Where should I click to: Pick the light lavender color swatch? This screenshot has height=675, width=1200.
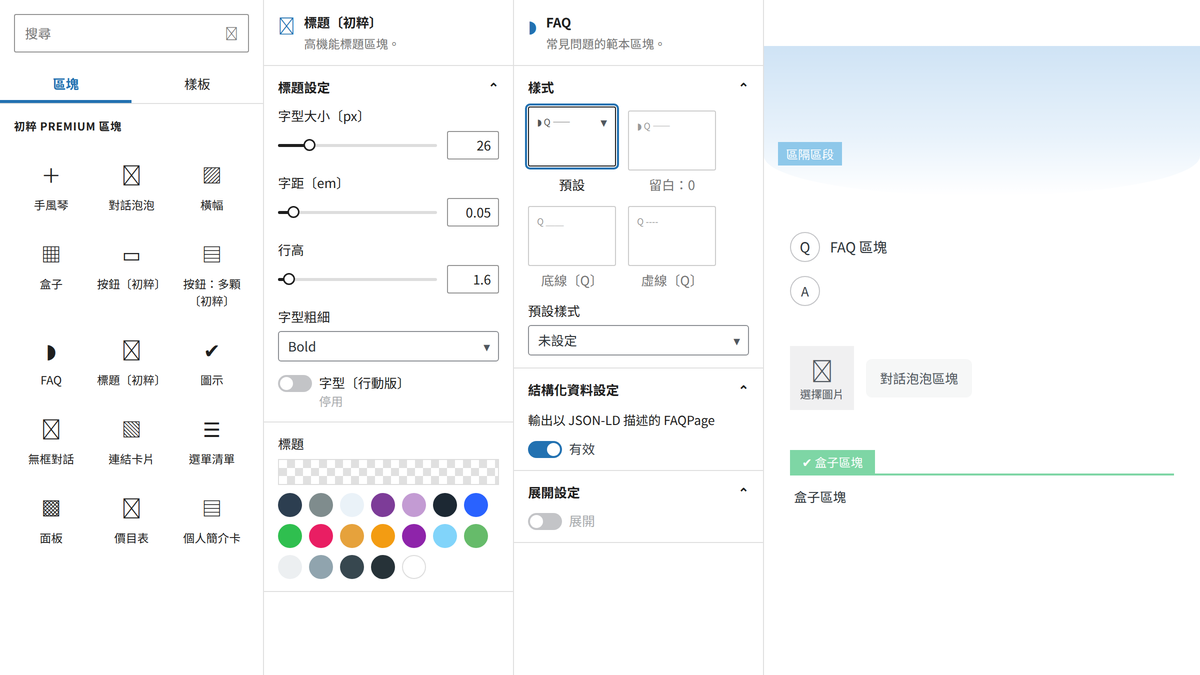click(414, 504)
